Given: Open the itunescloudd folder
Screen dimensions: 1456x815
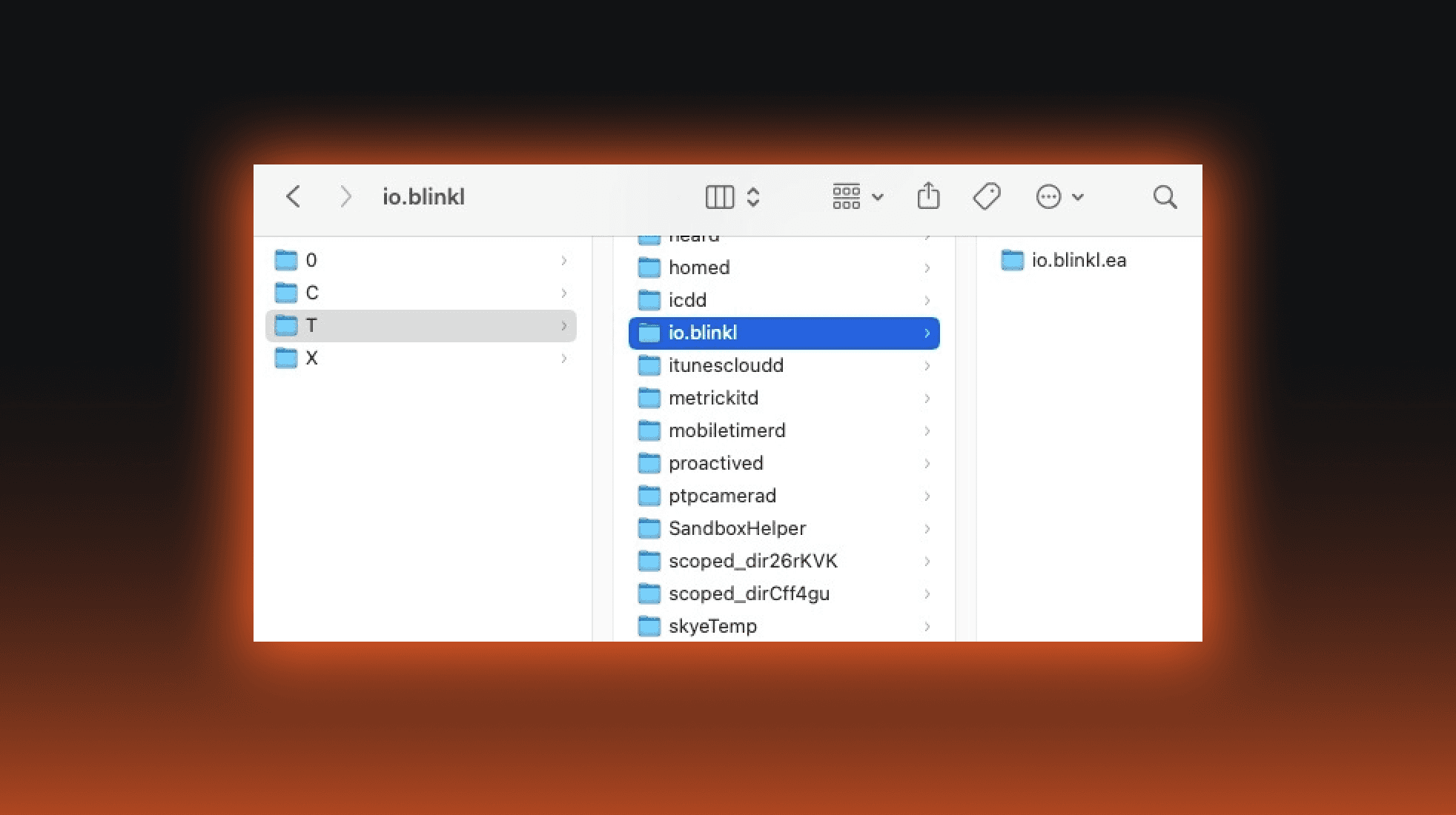Looking at the screenshot, I should (x=725, y=365).
